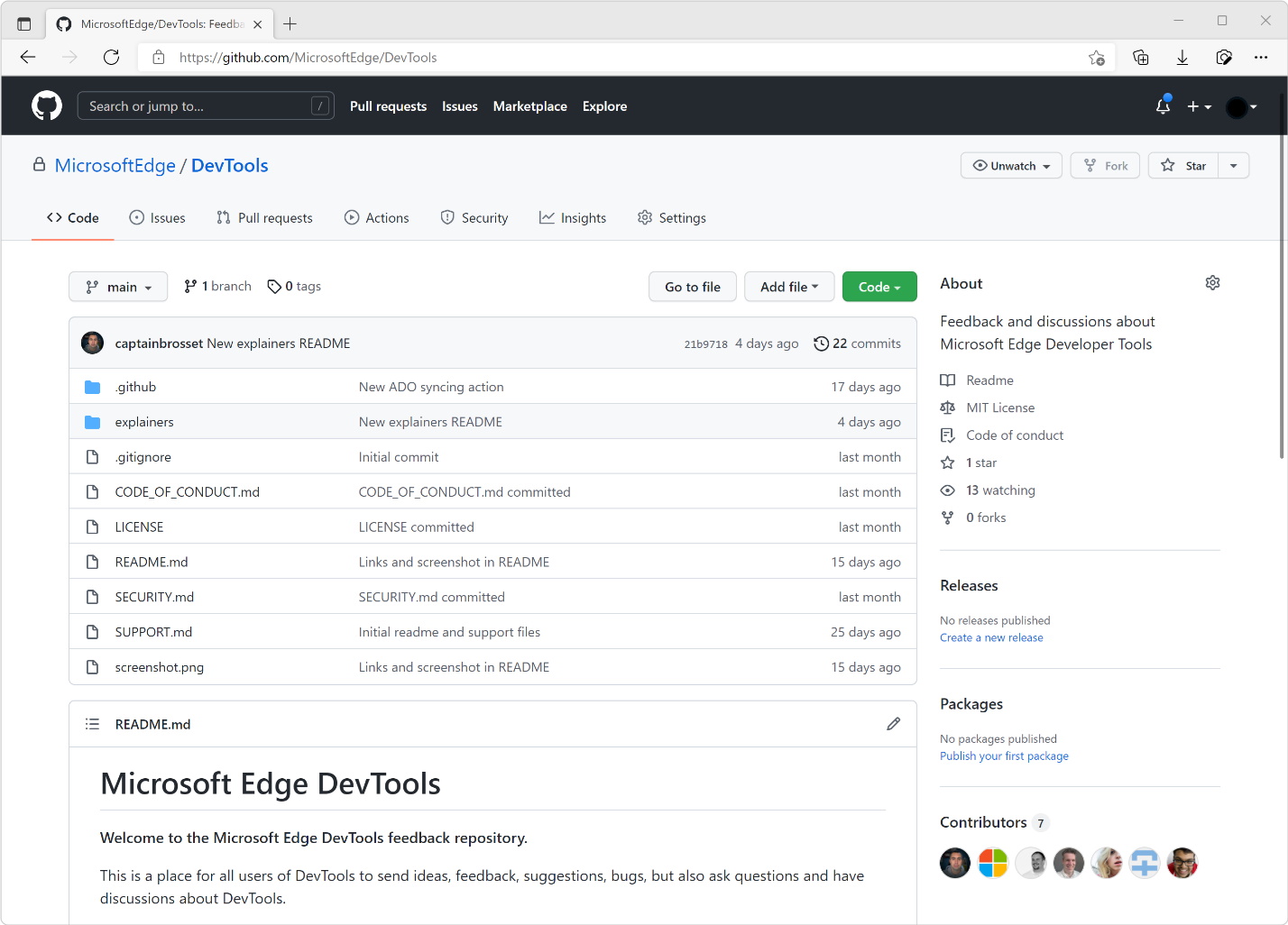Open the Create a new release link

[991, 637]
